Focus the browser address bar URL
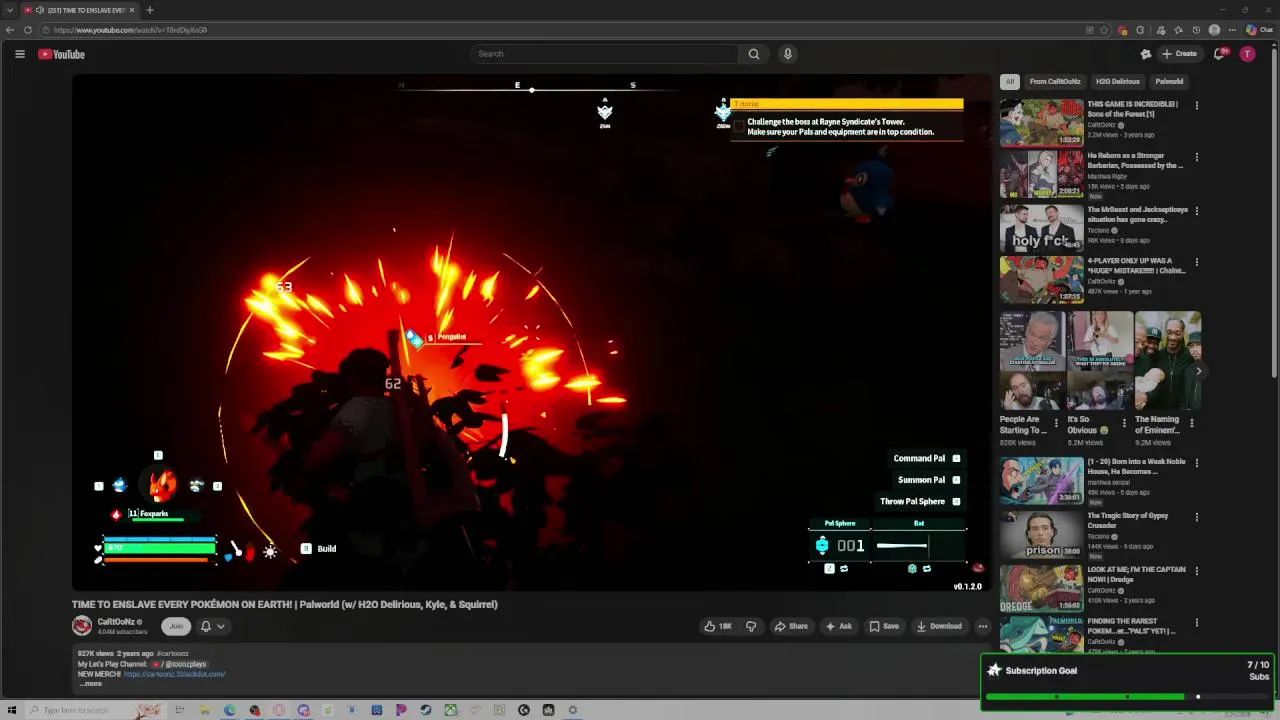 pyautogui.click(x=130, y=30)
